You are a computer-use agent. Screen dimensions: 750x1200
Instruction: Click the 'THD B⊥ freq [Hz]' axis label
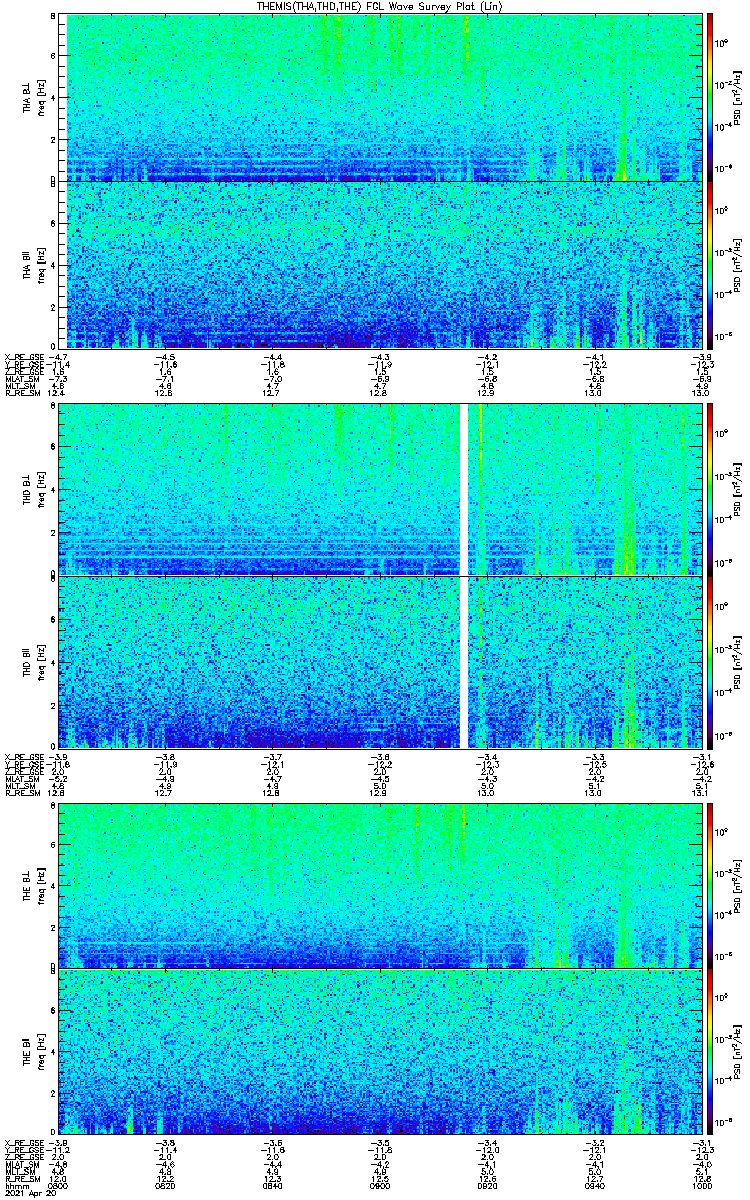click(34, 489)
